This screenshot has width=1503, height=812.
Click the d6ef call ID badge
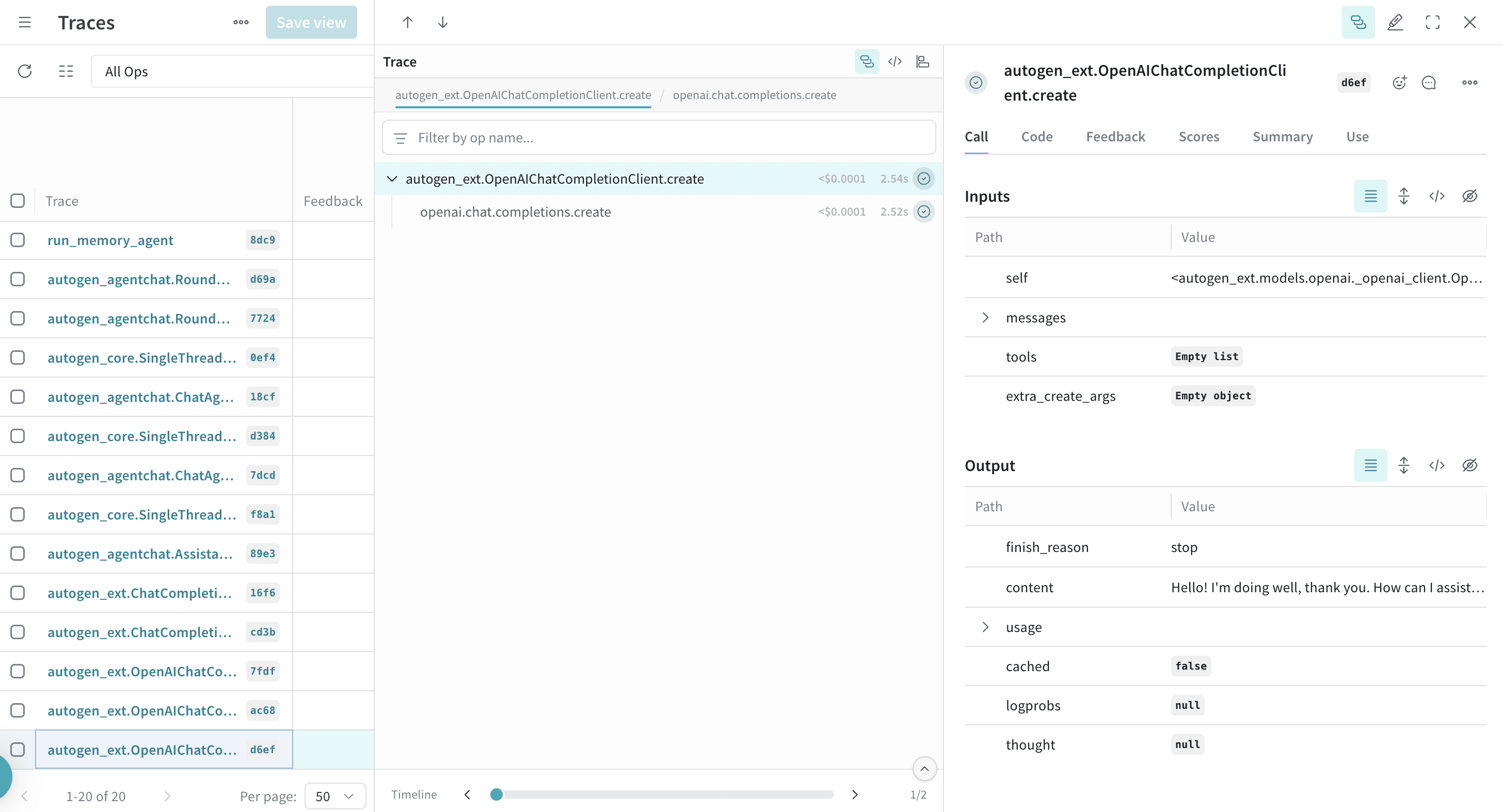click(1354, 82)
